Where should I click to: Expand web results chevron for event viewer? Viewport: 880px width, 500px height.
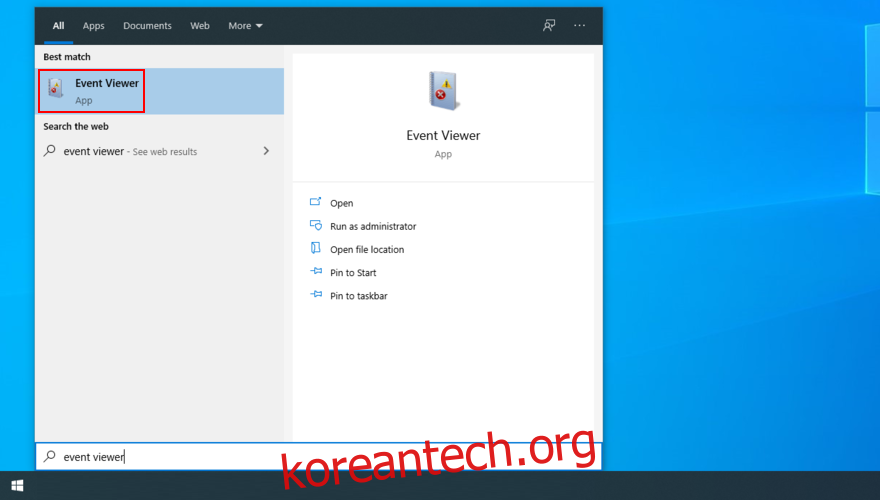click(x=266, y=150)
